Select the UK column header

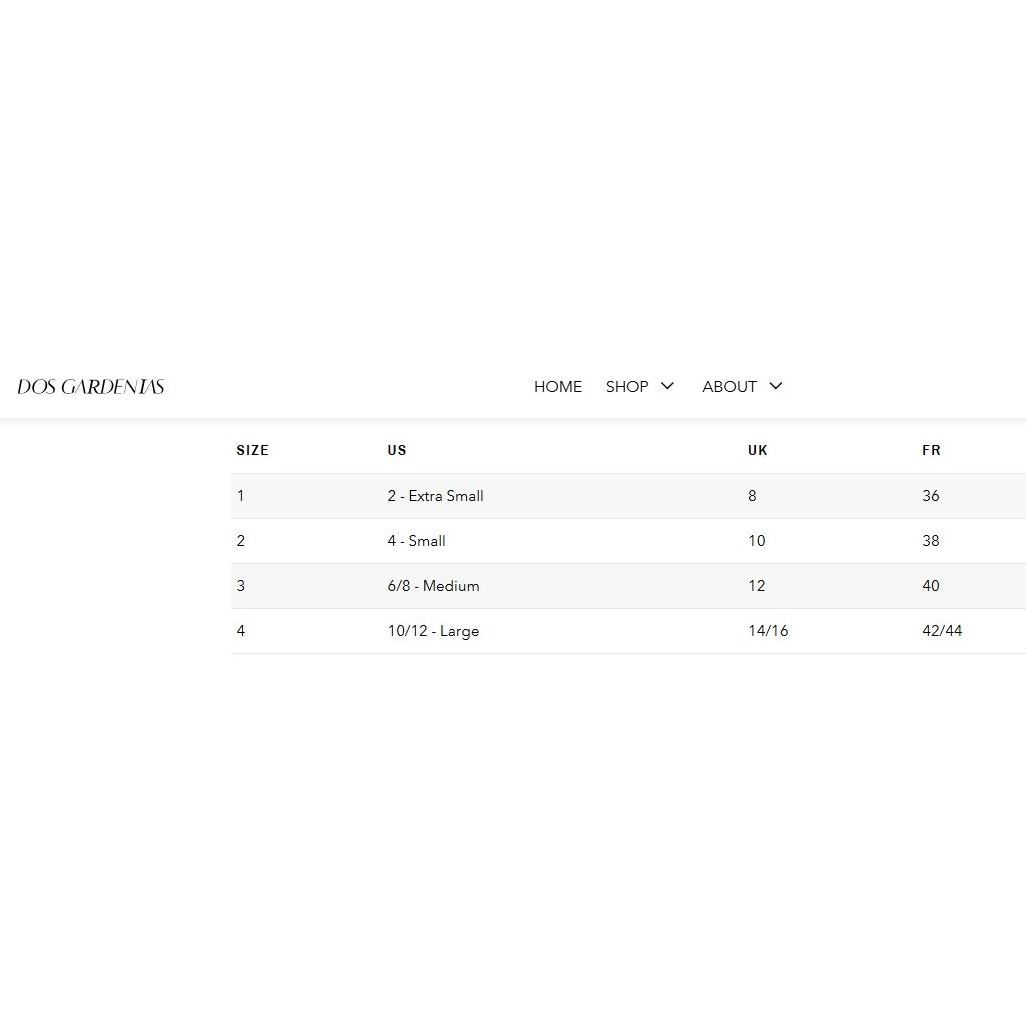(758, 450)
